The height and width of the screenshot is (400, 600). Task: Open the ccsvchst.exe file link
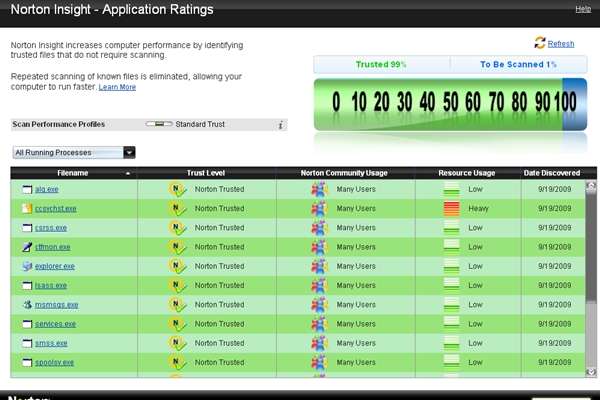55,209
